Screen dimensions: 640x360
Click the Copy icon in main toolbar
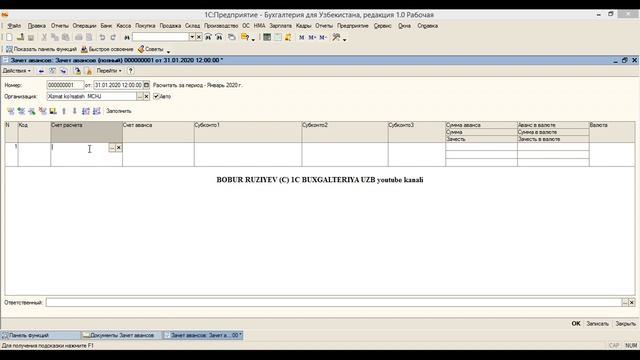55,37
